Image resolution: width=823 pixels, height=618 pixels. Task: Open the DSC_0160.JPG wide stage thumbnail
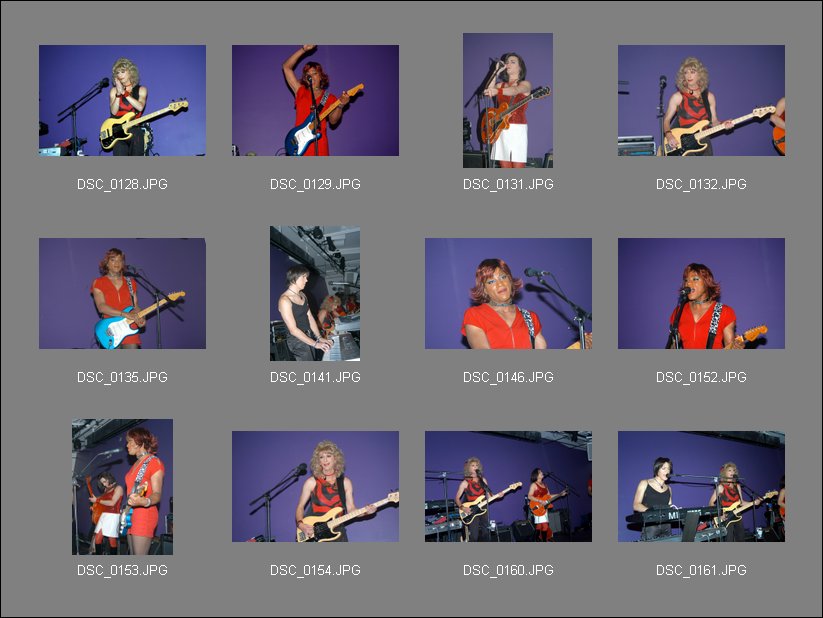508,487
